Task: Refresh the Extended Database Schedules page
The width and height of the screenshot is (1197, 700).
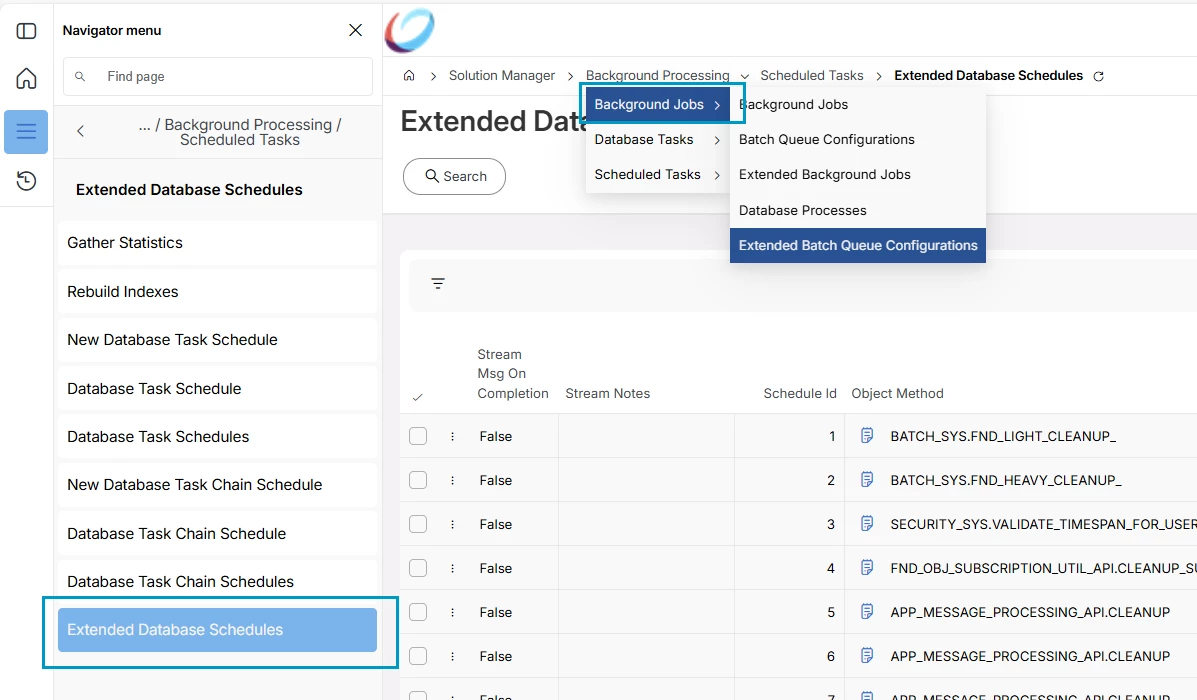Action: click(1099, 76)
